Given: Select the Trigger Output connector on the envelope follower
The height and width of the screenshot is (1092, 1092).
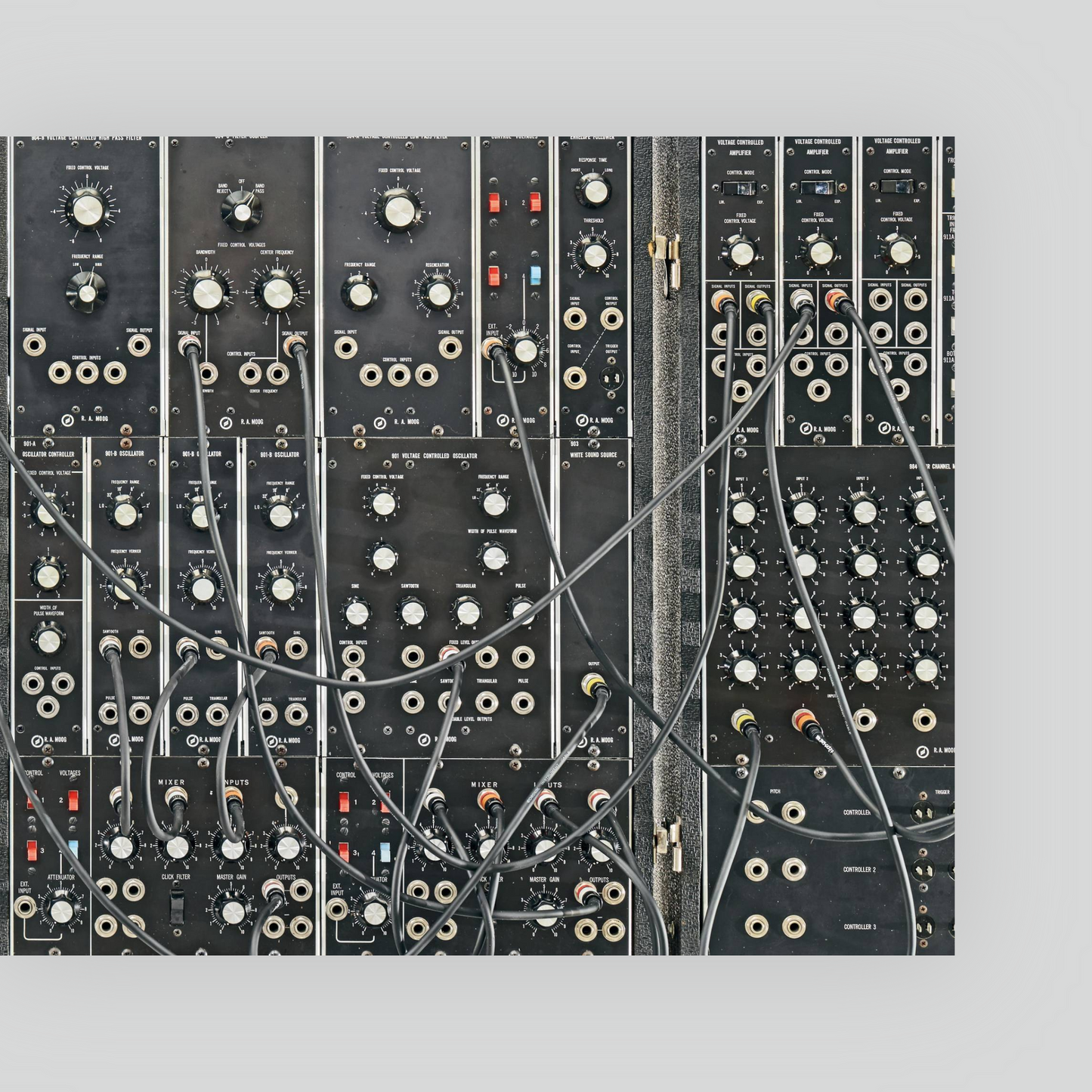Looking at the screenshot, I should (612, 376).
